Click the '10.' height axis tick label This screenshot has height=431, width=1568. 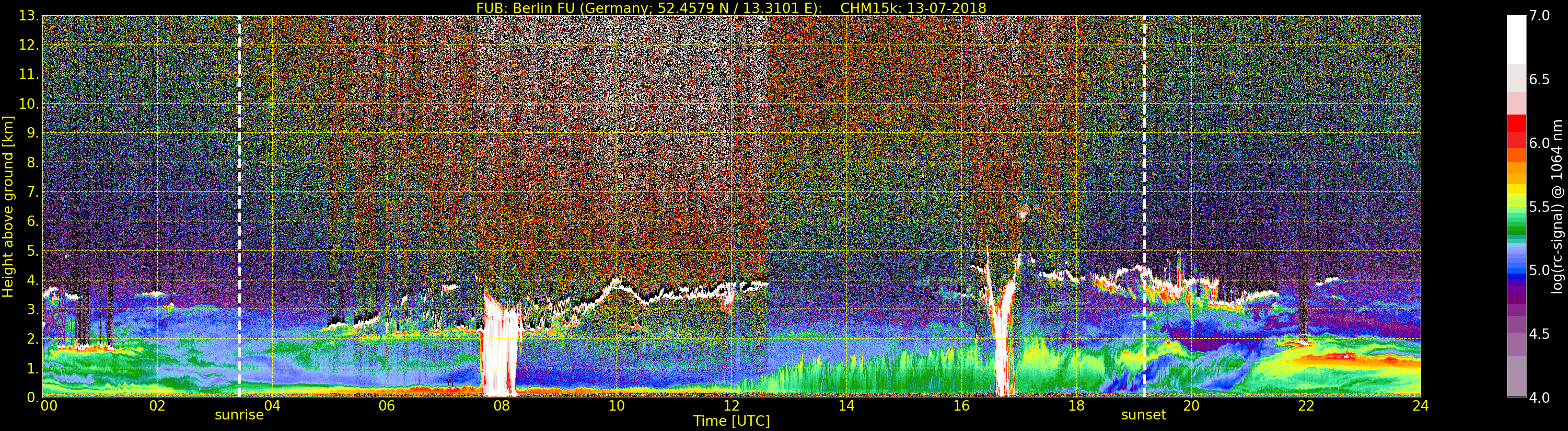tap(29, 104)
